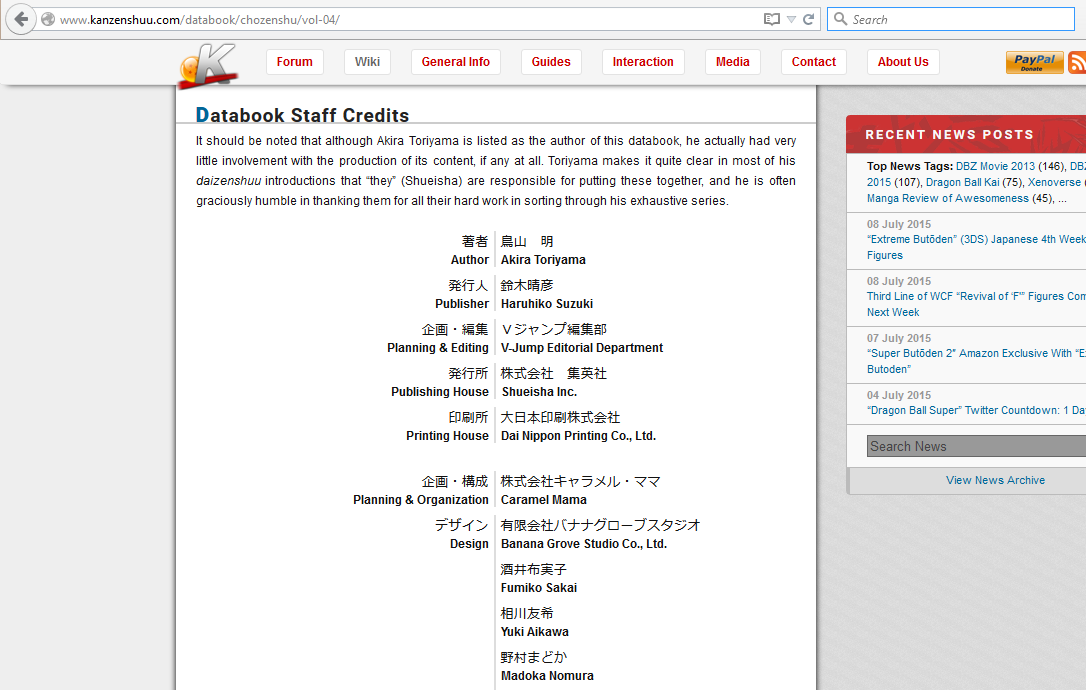Select the name Haruhiko Suzuki
Viewport: 1086px width, 690px height.
[x=547, y=303]
